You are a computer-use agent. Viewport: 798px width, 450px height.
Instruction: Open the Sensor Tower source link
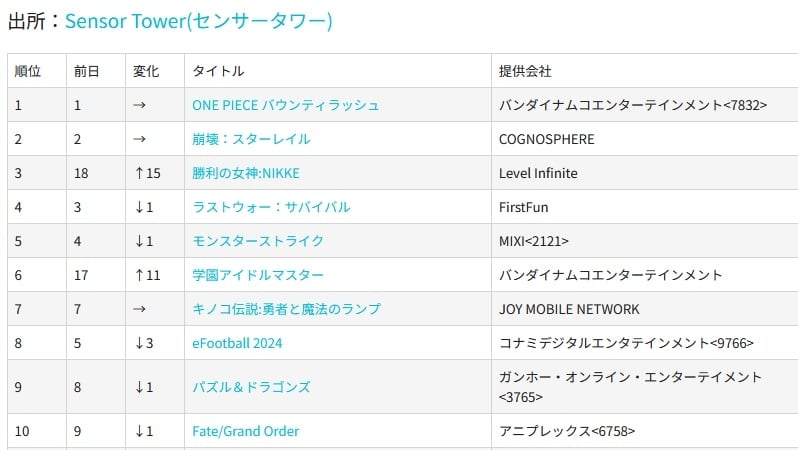click(198, 21)
